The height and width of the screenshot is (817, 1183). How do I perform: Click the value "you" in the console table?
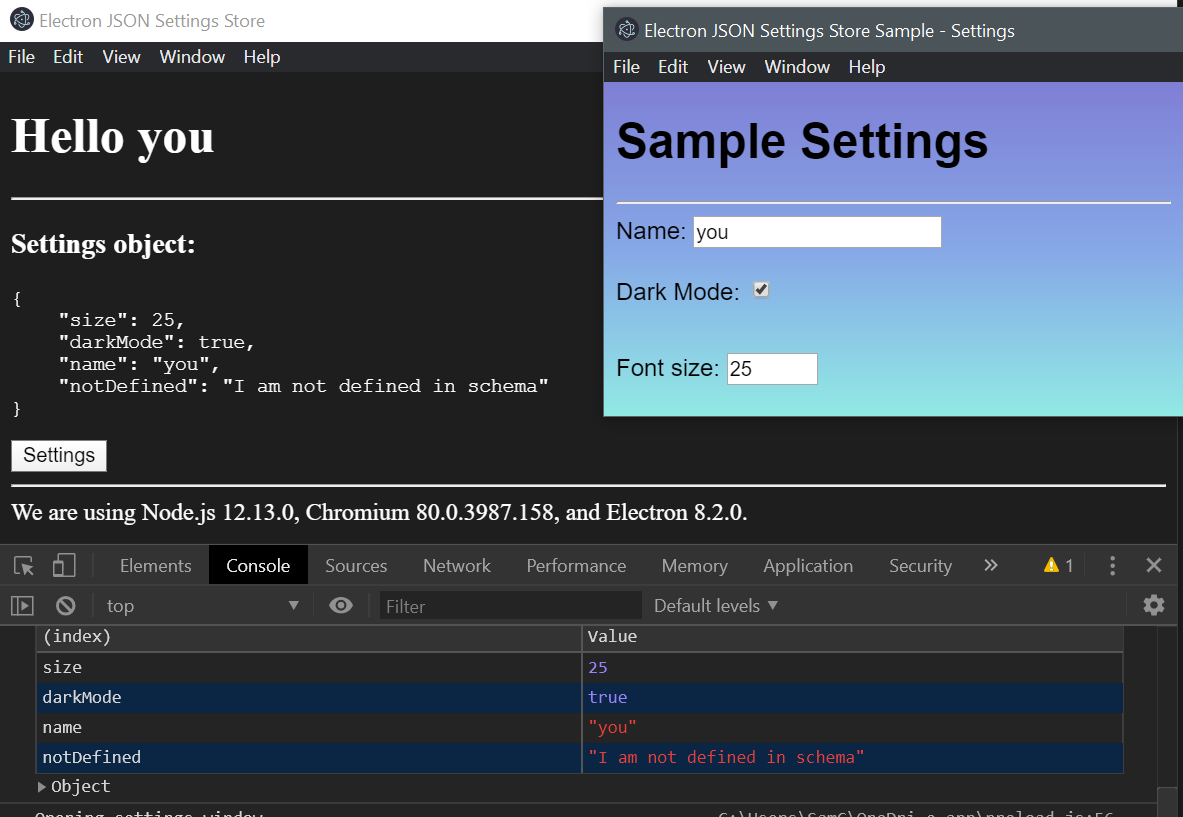click(612, 728)
